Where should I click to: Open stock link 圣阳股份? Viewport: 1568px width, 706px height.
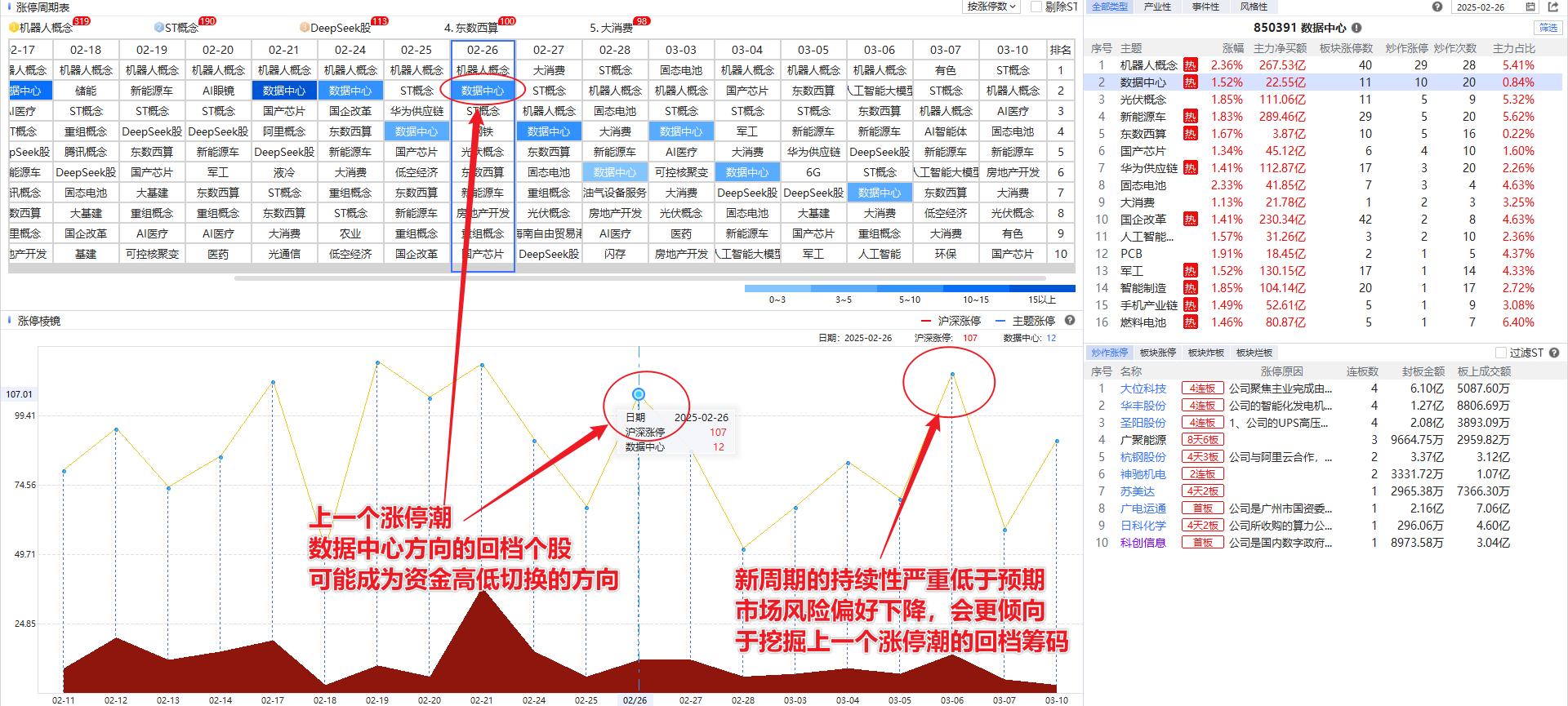[1143, 423]
